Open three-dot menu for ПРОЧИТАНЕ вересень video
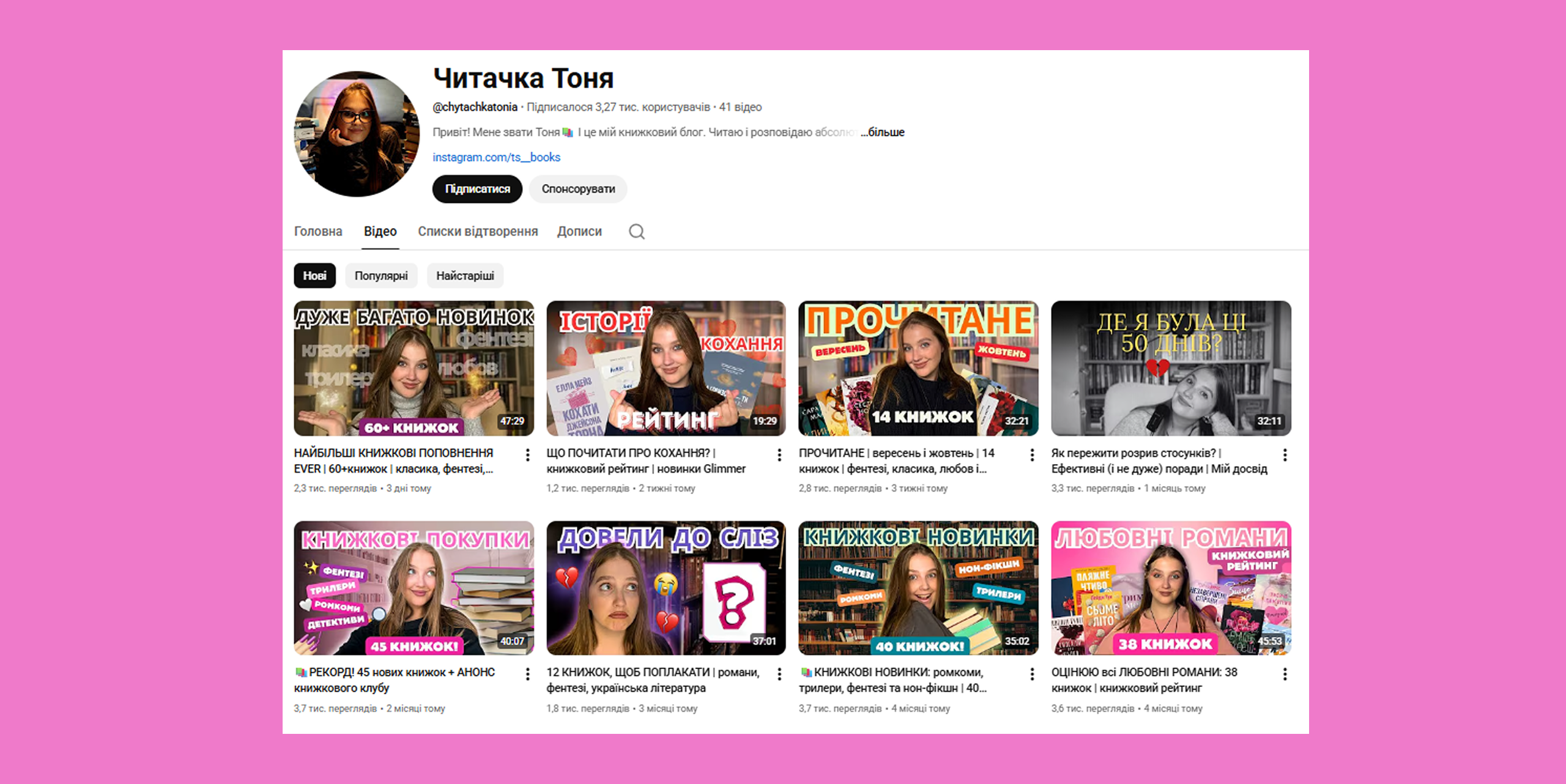Screen dimensions: 1566x784 pos(1032,455)
